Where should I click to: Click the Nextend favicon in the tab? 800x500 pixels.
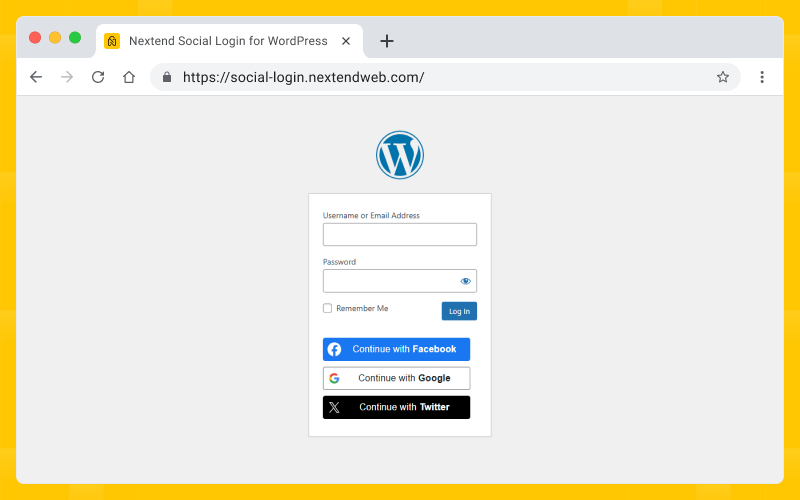point(112,41)
